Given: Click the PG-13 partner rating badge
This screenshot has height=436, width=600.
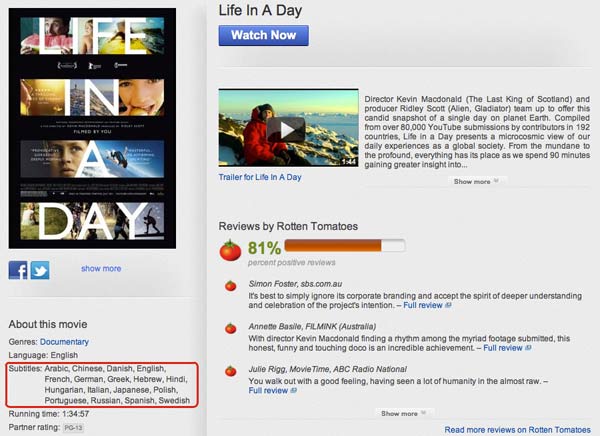Looking at the screenshot, I should [x=73, y=428].
